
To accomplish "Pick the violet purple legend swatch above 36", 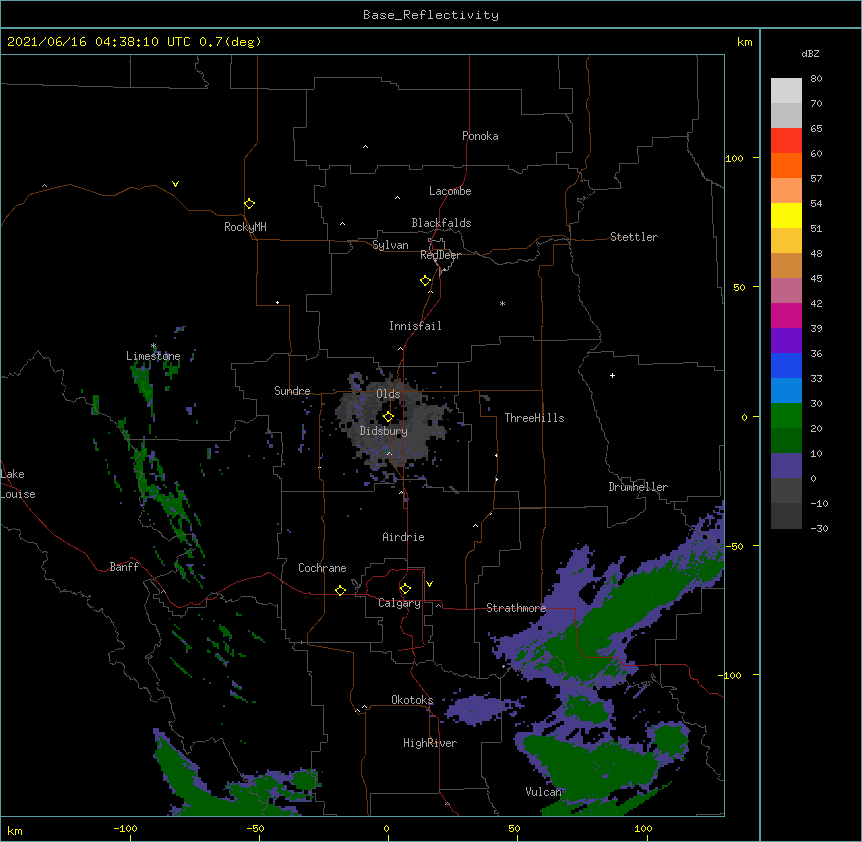I will (786, 340).
